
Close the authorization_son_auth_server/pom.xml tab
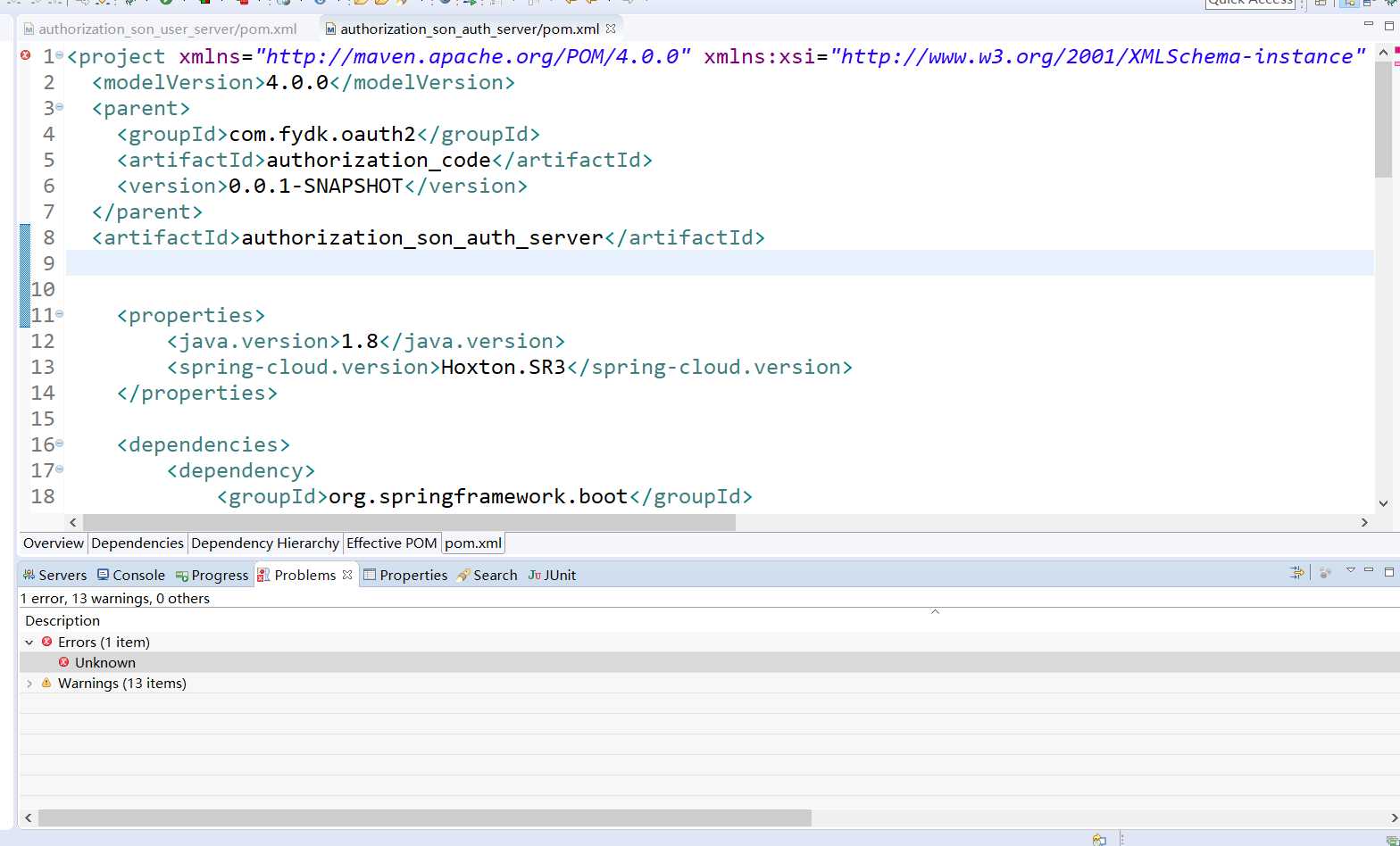click(x=611, y=29)
